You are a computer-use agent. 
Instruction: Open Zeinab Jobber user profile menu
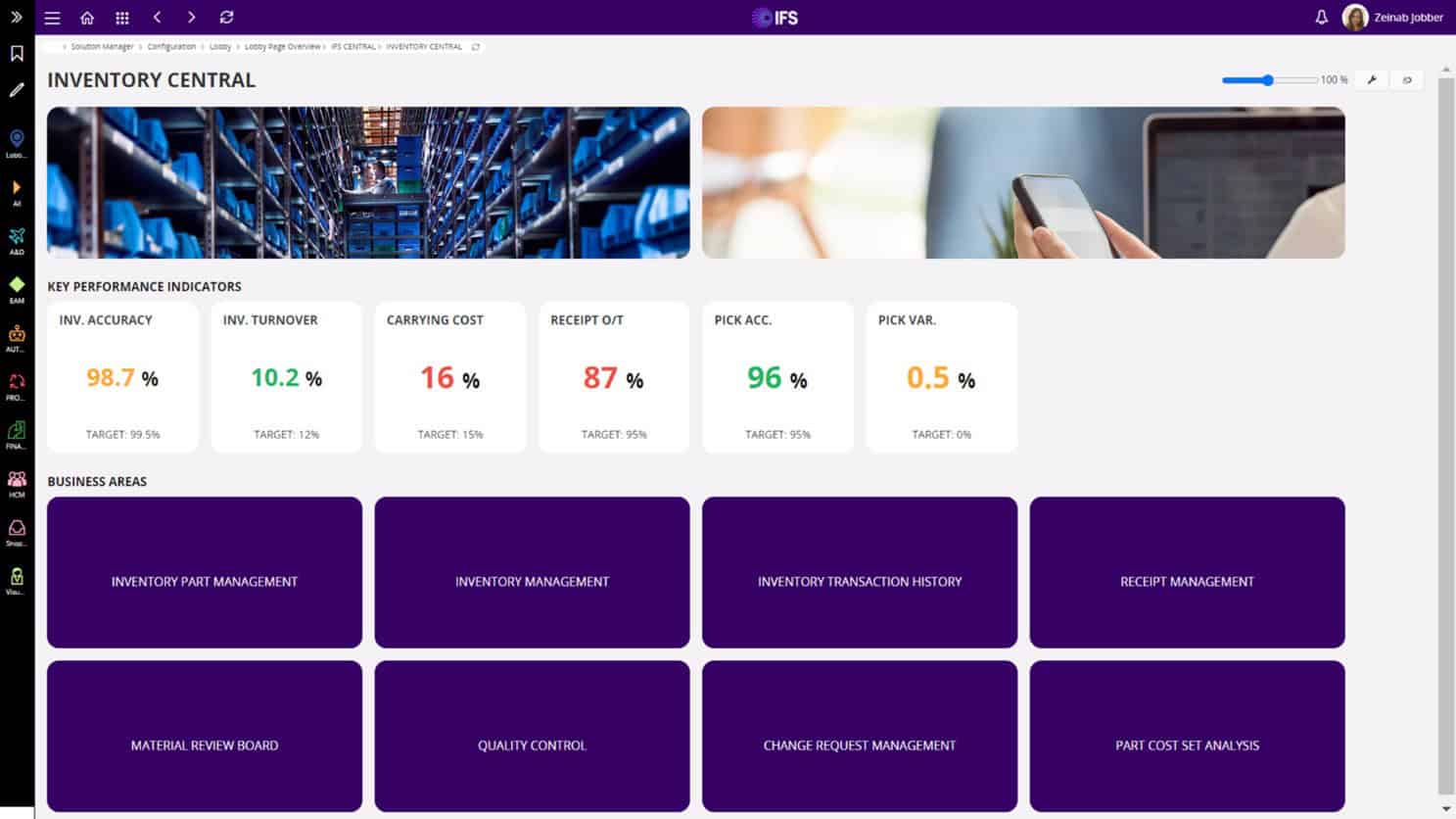[1392, 18]
